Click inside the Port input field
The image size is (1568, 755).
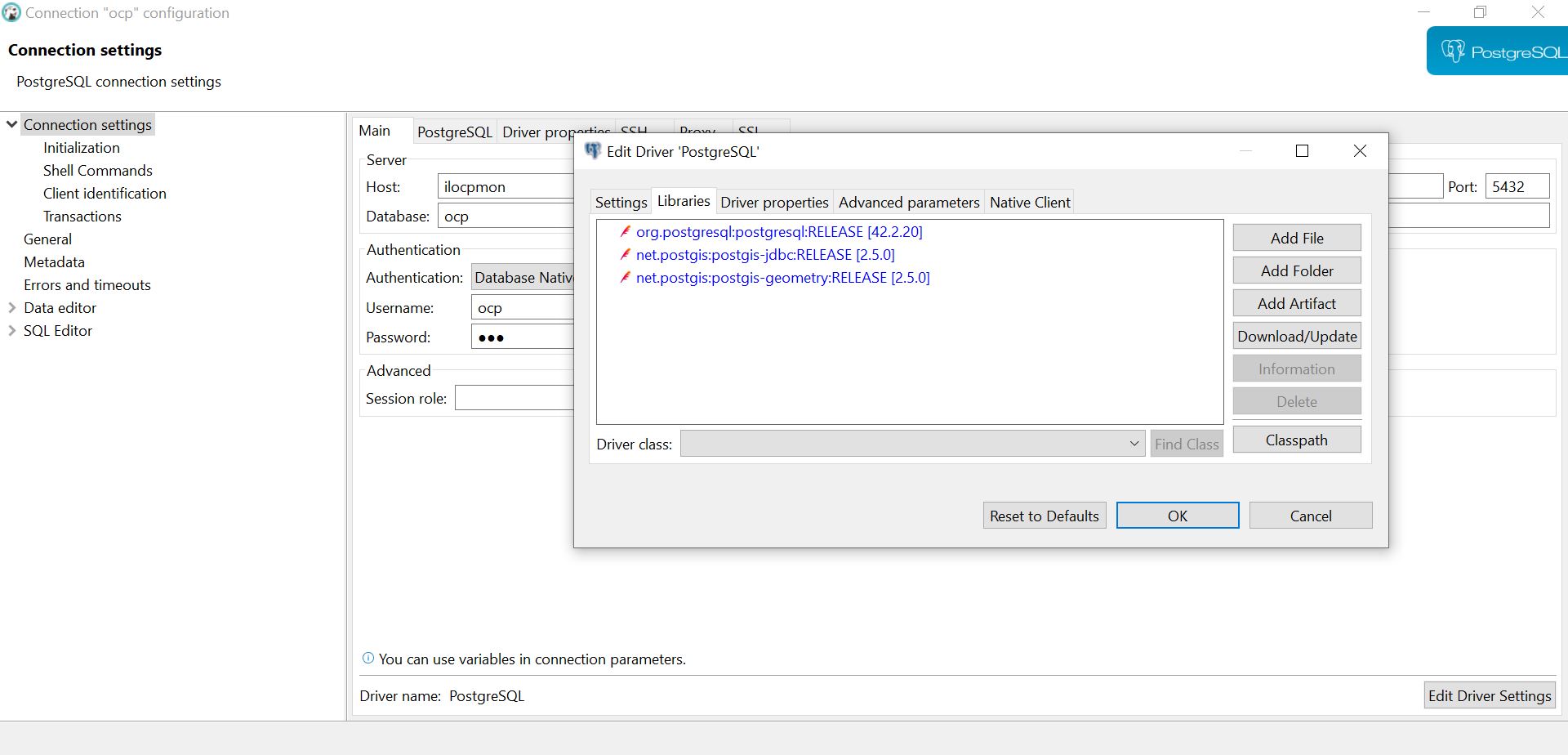(x=1516, y=185)
